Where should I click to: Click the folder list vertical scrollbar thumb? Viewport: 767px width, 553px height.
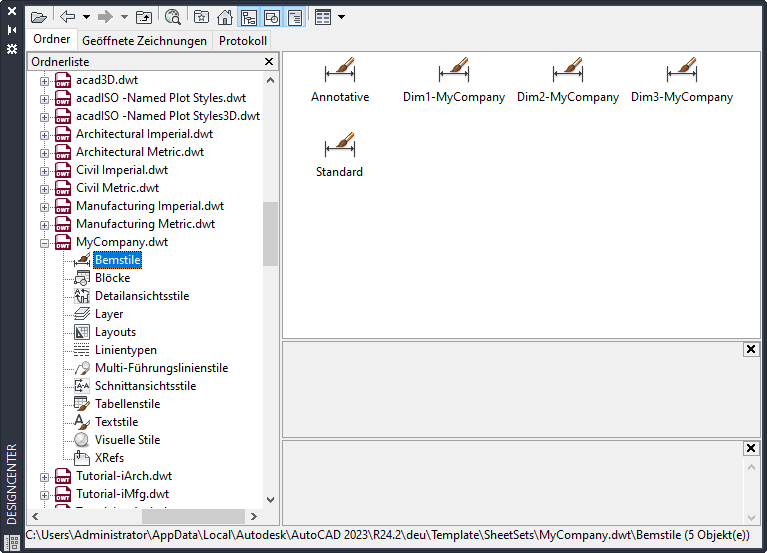270,234
